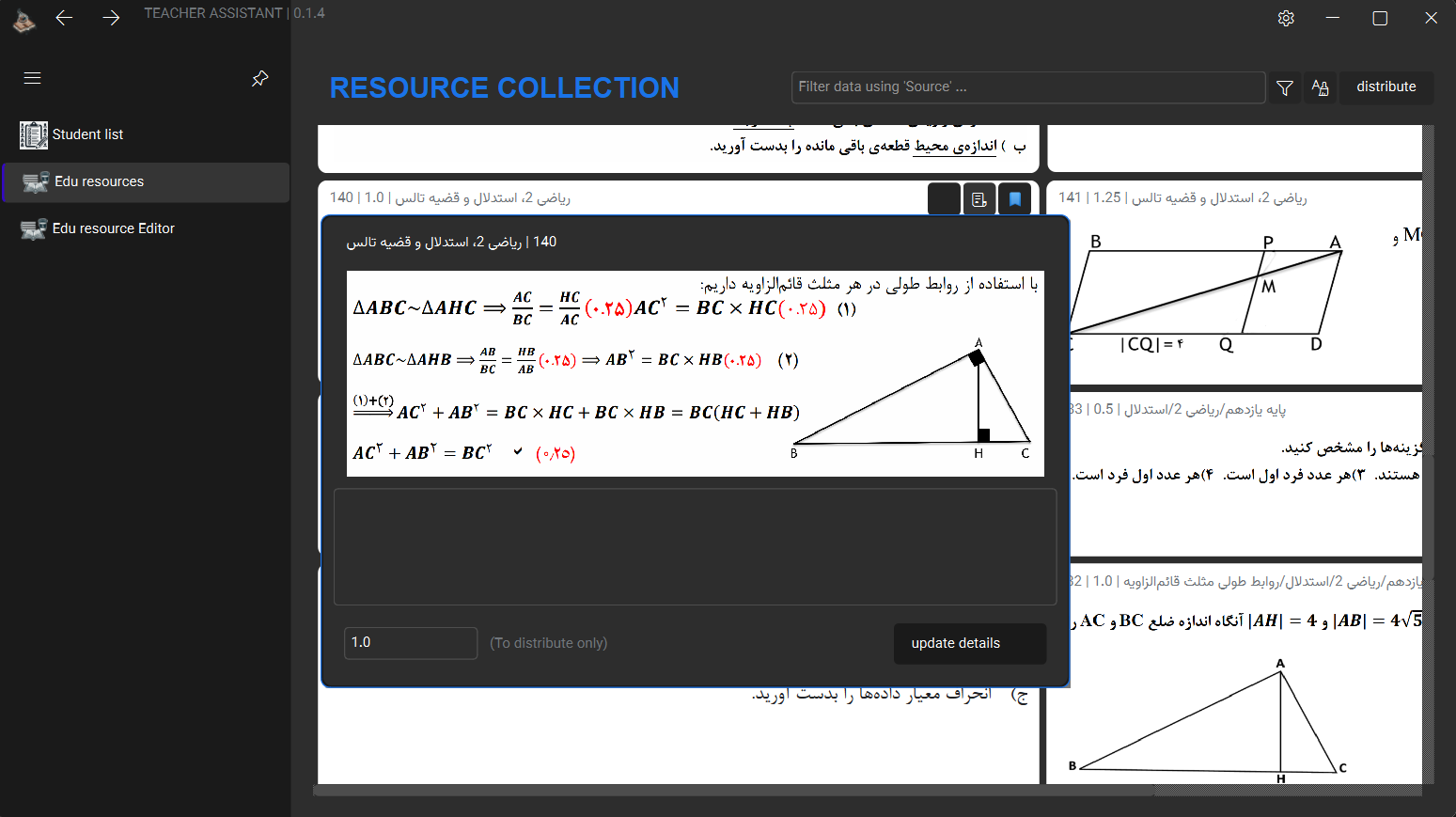Click the empty notes text area in the popup
1456x817 pixels.
click(x=696, y=546)
